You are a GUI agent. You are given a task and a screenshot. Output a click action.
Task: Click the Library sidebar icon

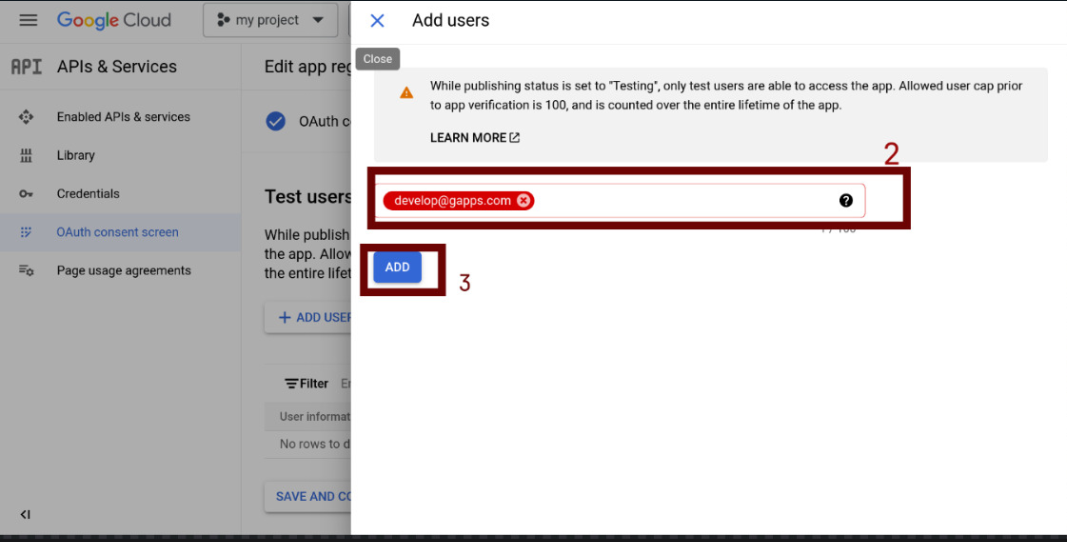click(26, 156)
